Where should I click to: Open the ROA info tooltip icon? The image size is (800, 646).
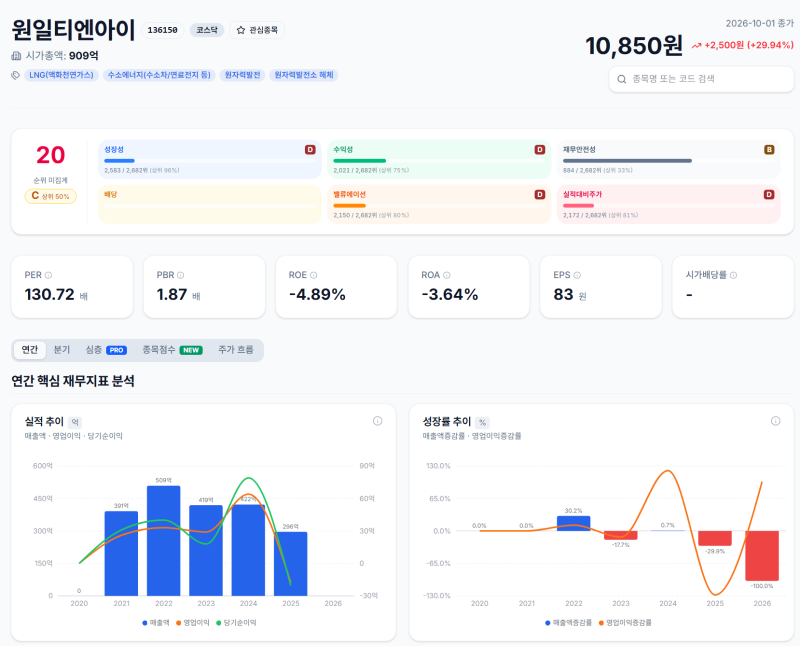click(x=447, y=275)
